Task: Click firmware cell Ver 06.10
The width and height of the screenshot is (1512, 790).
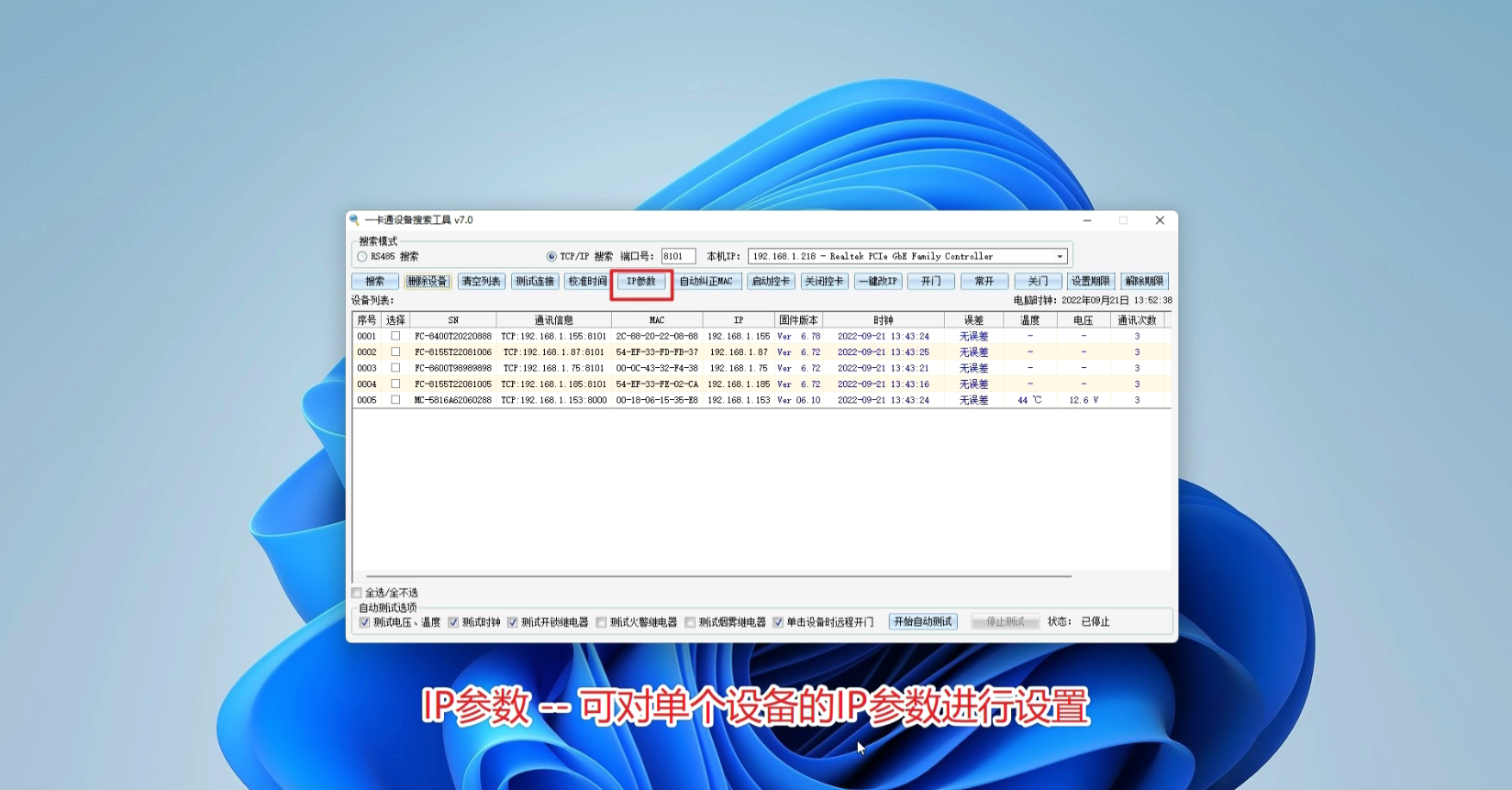Action: click(x=799, y=400)
